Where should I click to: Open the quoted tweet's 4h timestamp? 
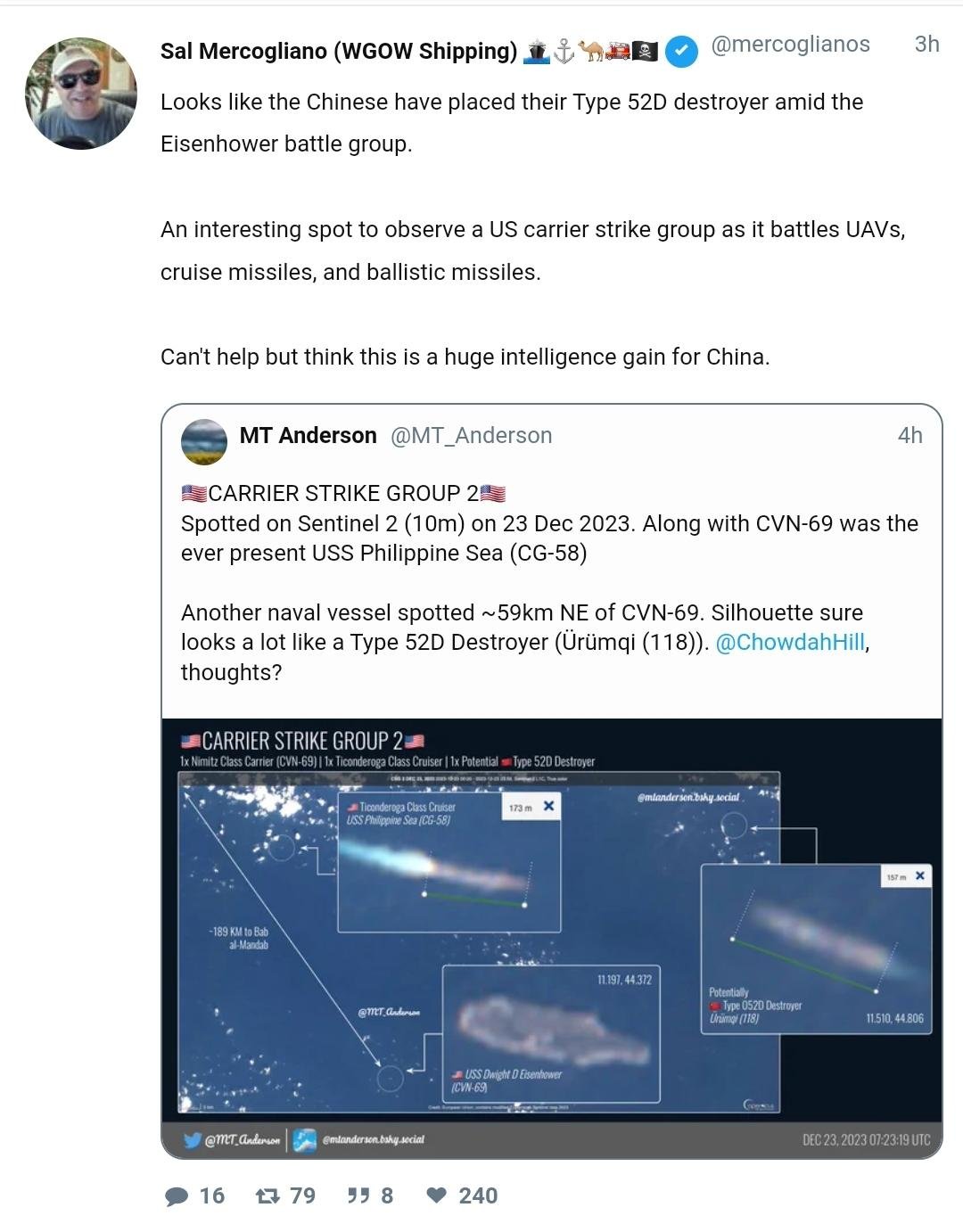[x=909, y=435]
